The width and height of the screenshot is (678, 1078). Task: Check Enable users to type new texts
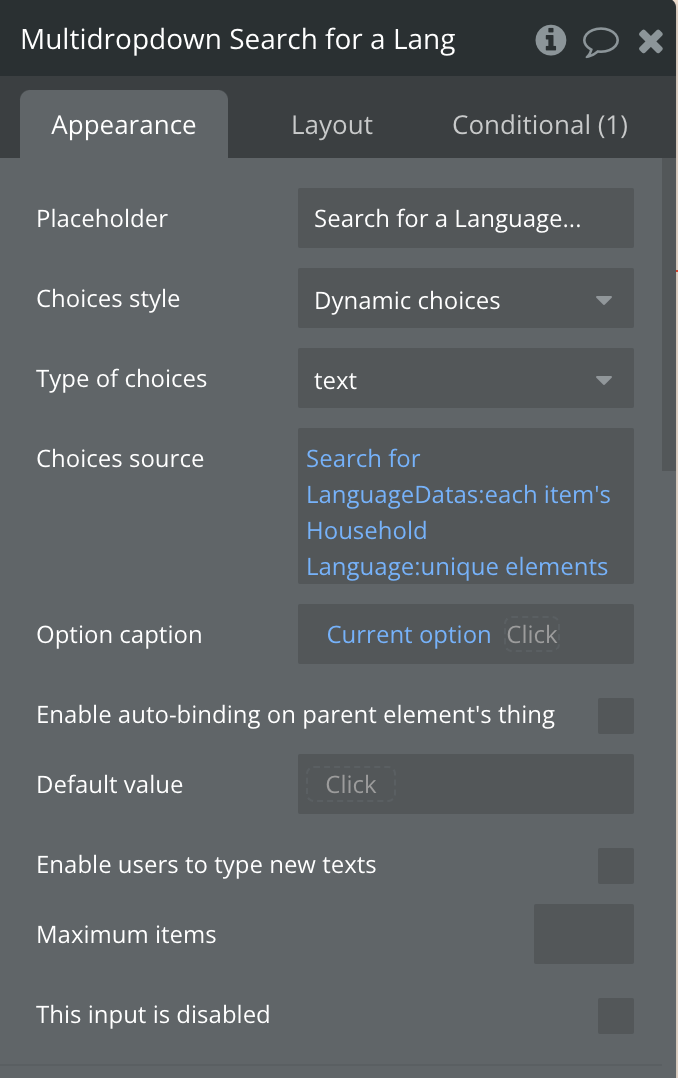click(x=615, y=866)
